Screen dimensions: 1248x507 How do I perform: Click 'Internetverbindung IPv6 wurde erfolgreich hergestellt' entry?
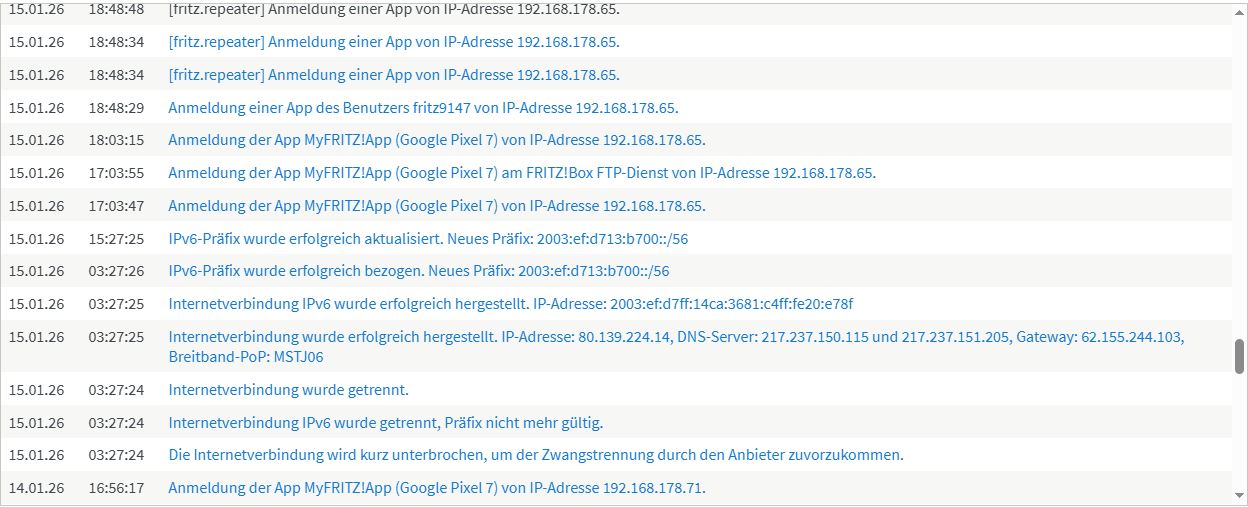(x=510, y=304)
